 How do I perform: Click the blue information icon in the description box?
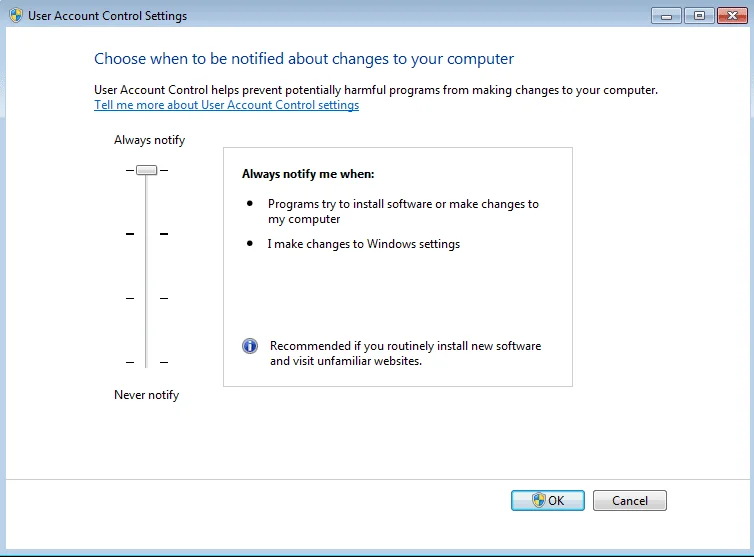(x=250, y=346)
